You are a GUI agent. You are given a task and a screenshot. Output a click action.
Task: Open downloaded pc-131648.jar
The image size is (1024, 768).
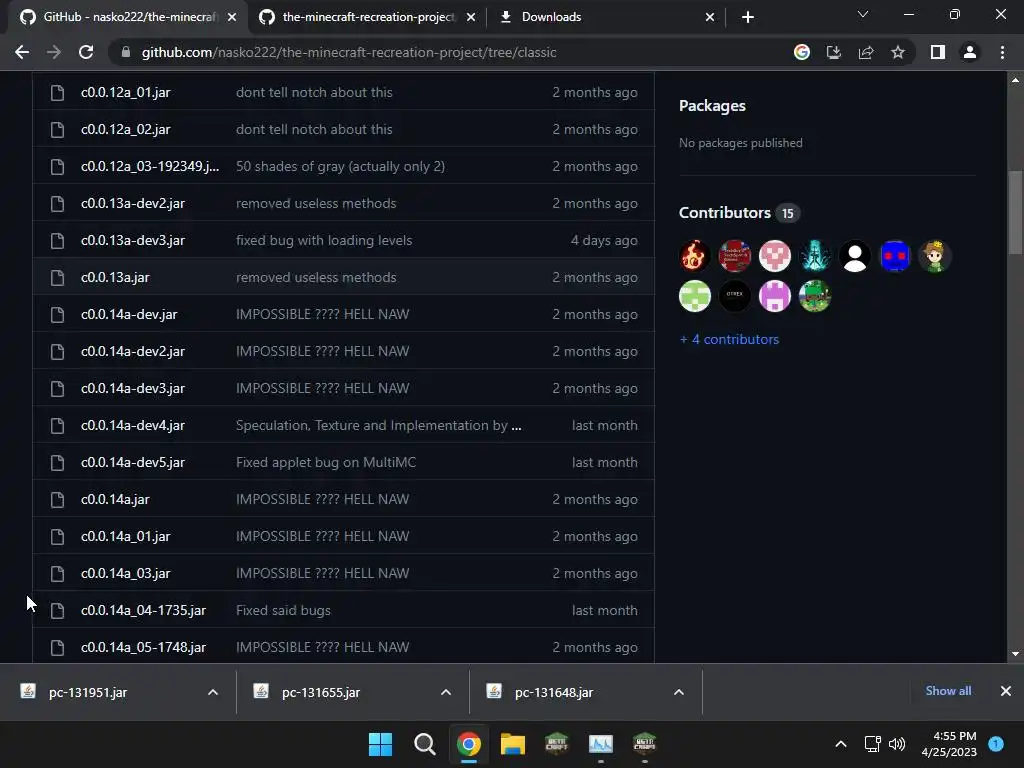tap(554, 692)
